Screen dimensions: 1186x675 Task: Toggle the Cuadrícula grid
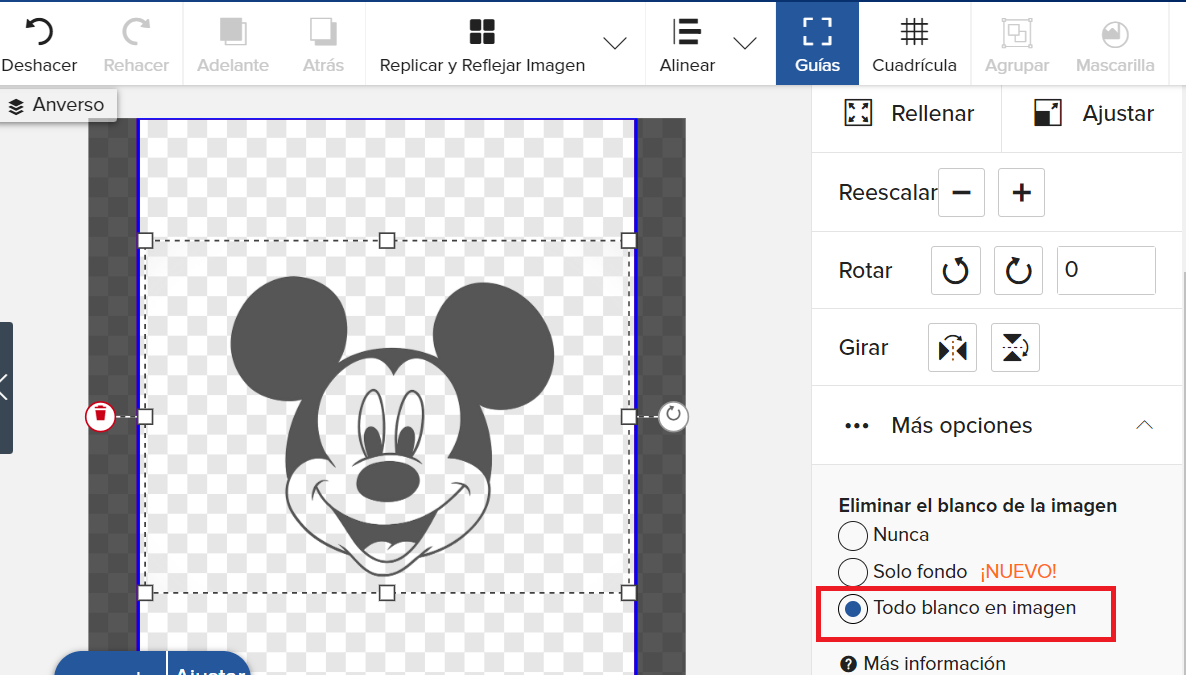(x=914, y=44)
